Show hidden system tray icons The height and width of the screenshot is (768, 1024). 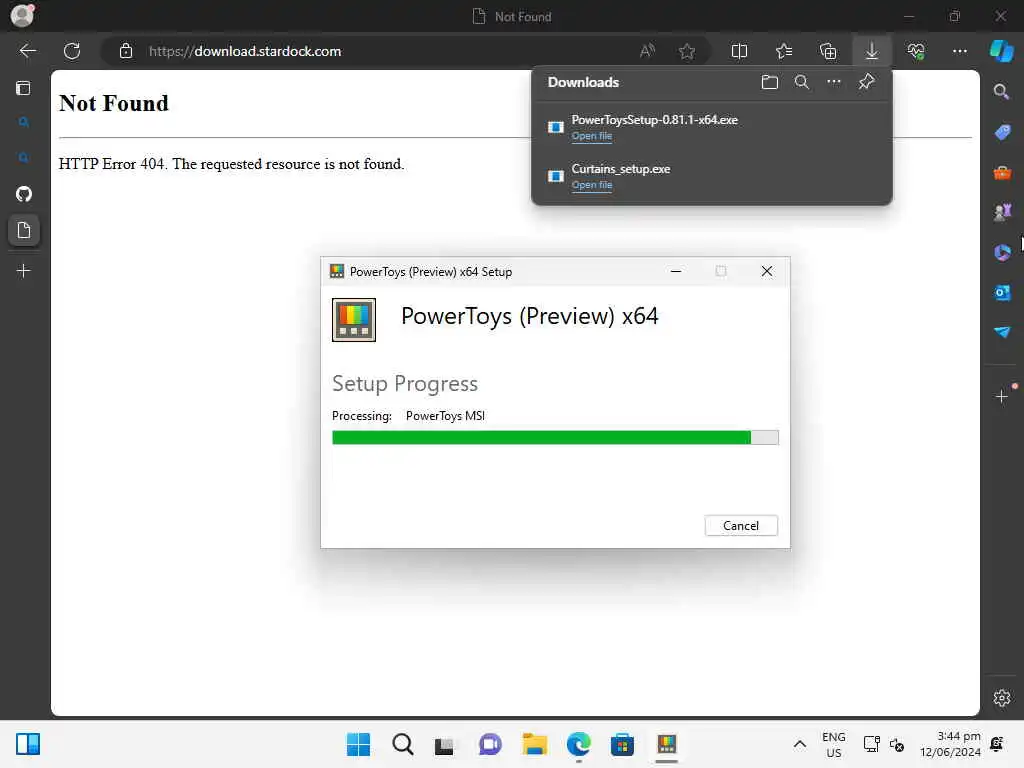point(799,744)
